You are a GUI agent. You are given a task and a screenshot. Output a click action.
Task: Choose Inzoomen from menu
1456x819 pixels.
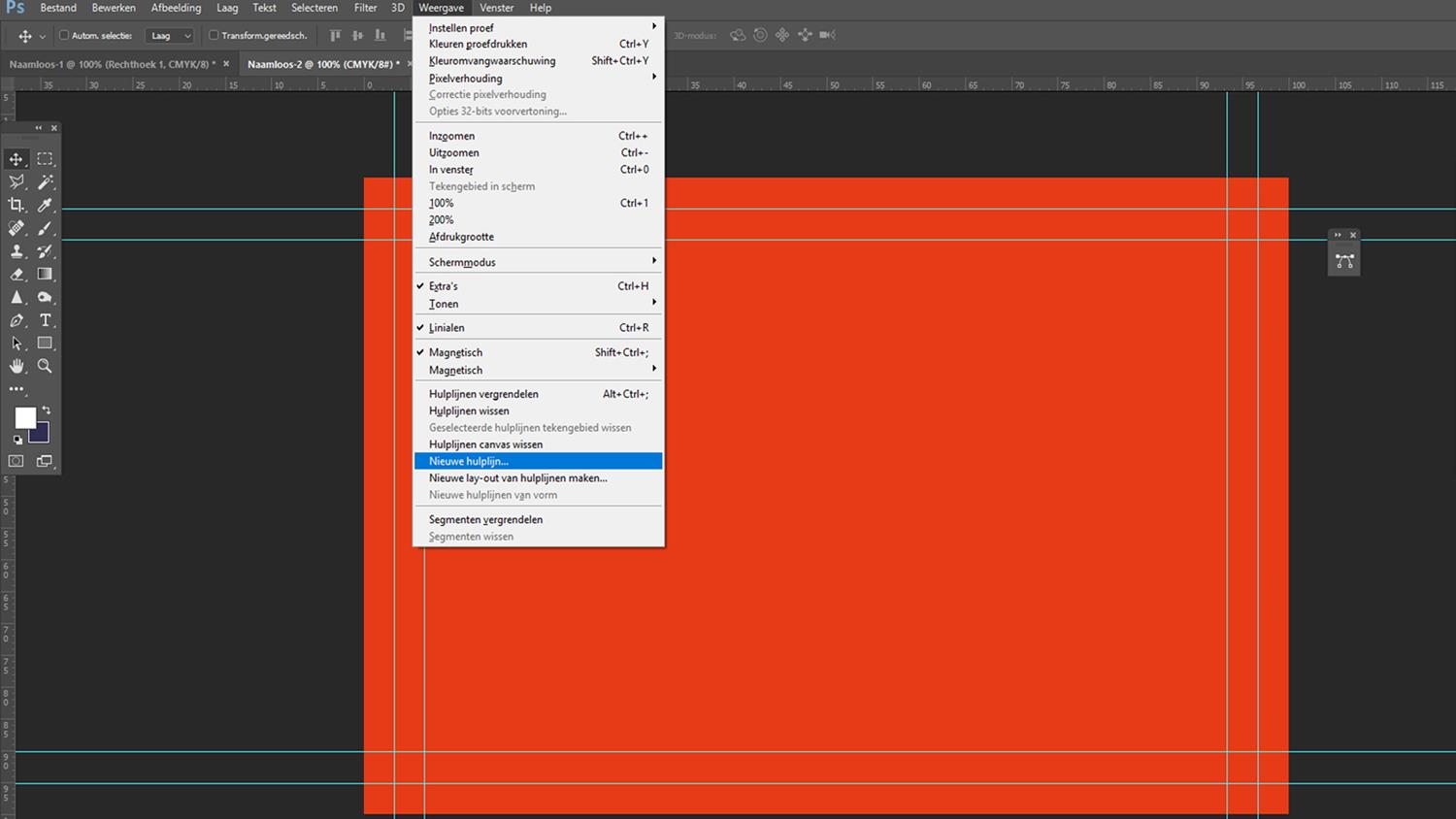539,136
